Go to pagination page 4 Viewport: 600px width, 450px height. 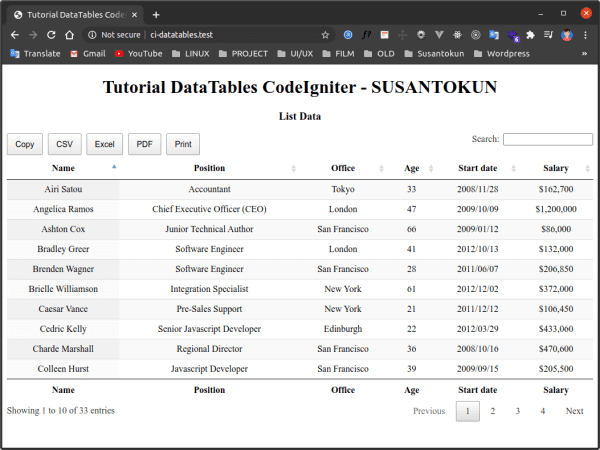(543, 411)
